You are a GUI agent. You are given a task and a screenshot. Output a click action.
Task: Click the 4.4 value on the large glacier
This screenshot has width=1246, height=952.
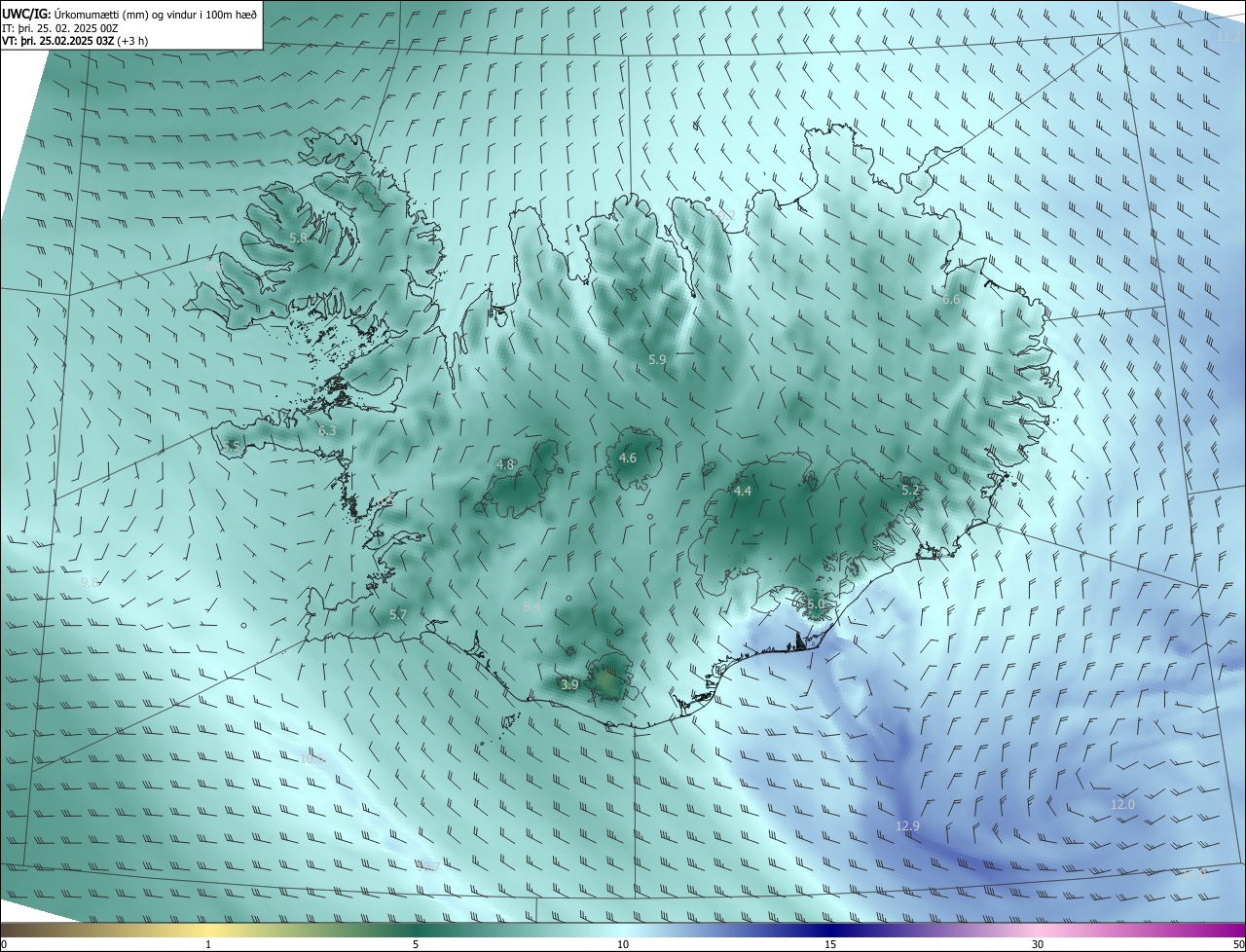pyautogui.click(x=743, y=492)
